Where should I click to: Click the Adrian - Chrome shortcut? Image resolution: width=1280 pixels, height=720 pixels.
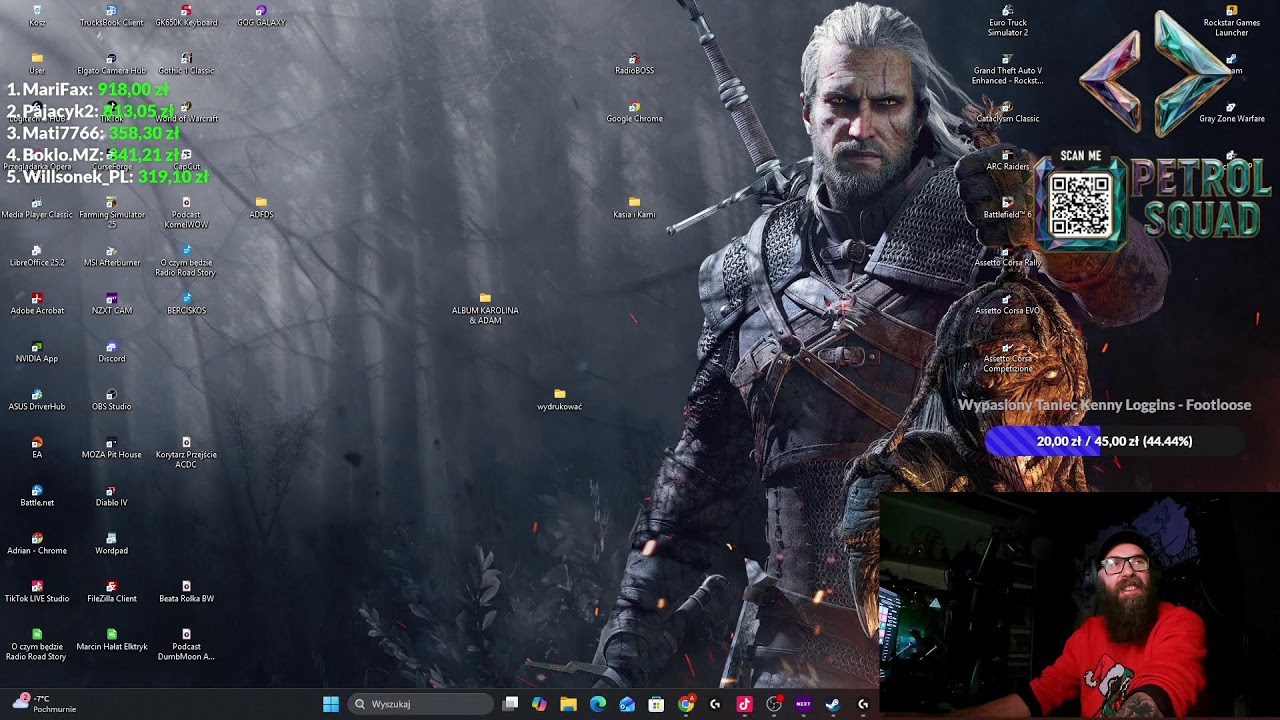click(x=37, y=543)
